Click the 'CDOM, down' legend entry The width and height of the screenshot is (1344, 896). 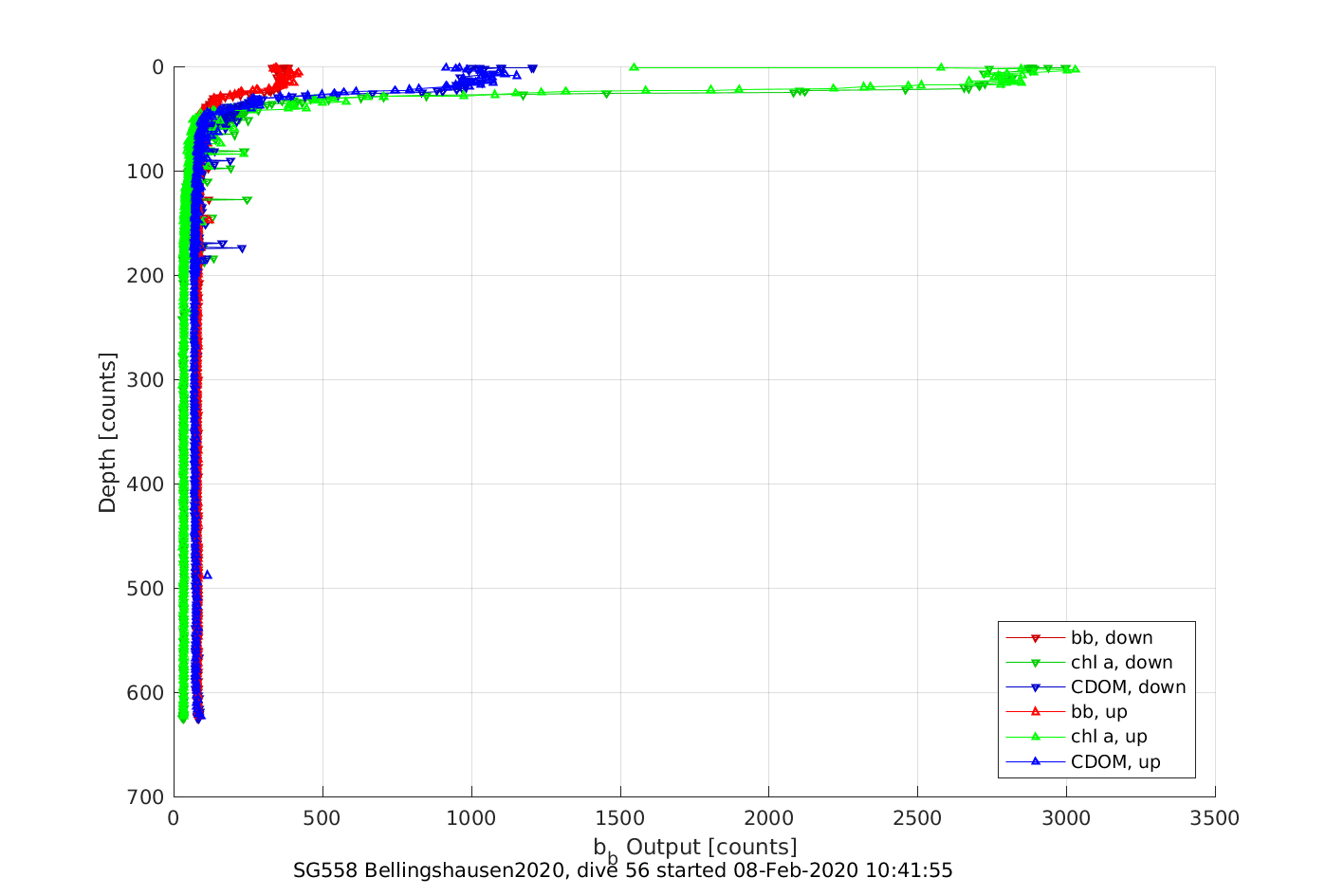pos(1095,687)
